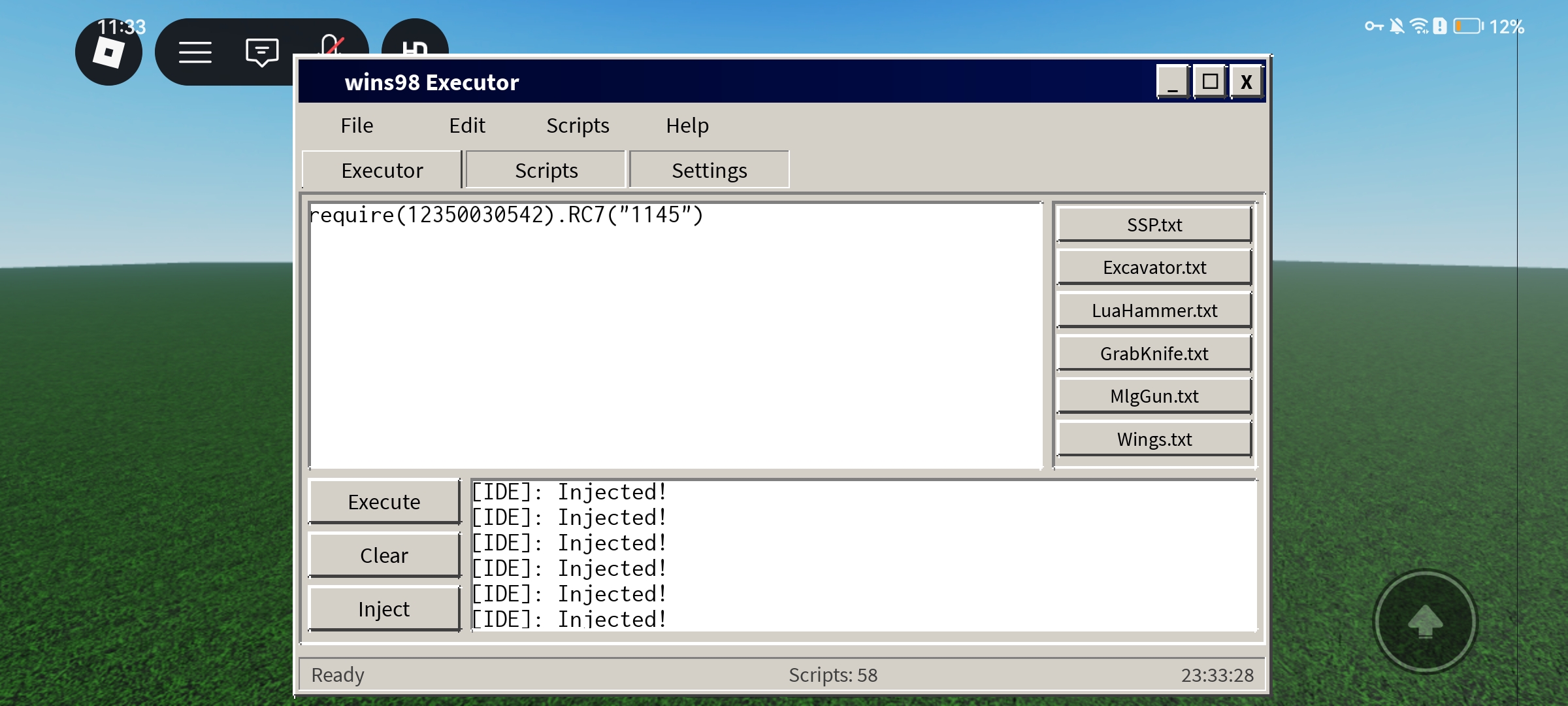Click the 23:33:28 clock in status bar
This screenshot has height=706, width=1568.
1217,675
